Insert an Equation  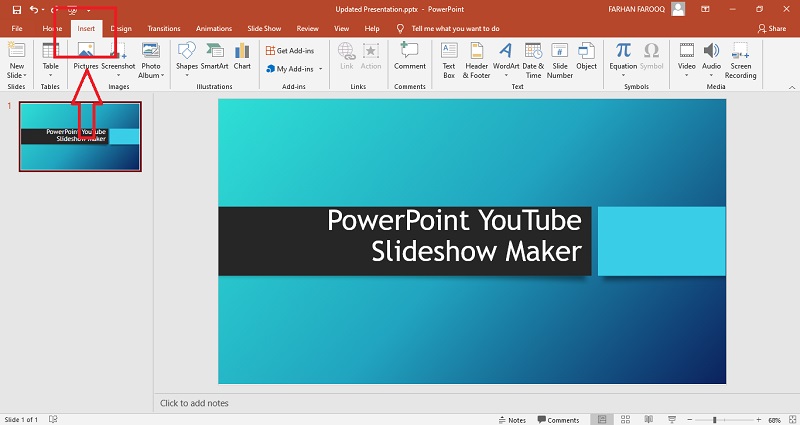pyautogui.click(x=623, y=60)
